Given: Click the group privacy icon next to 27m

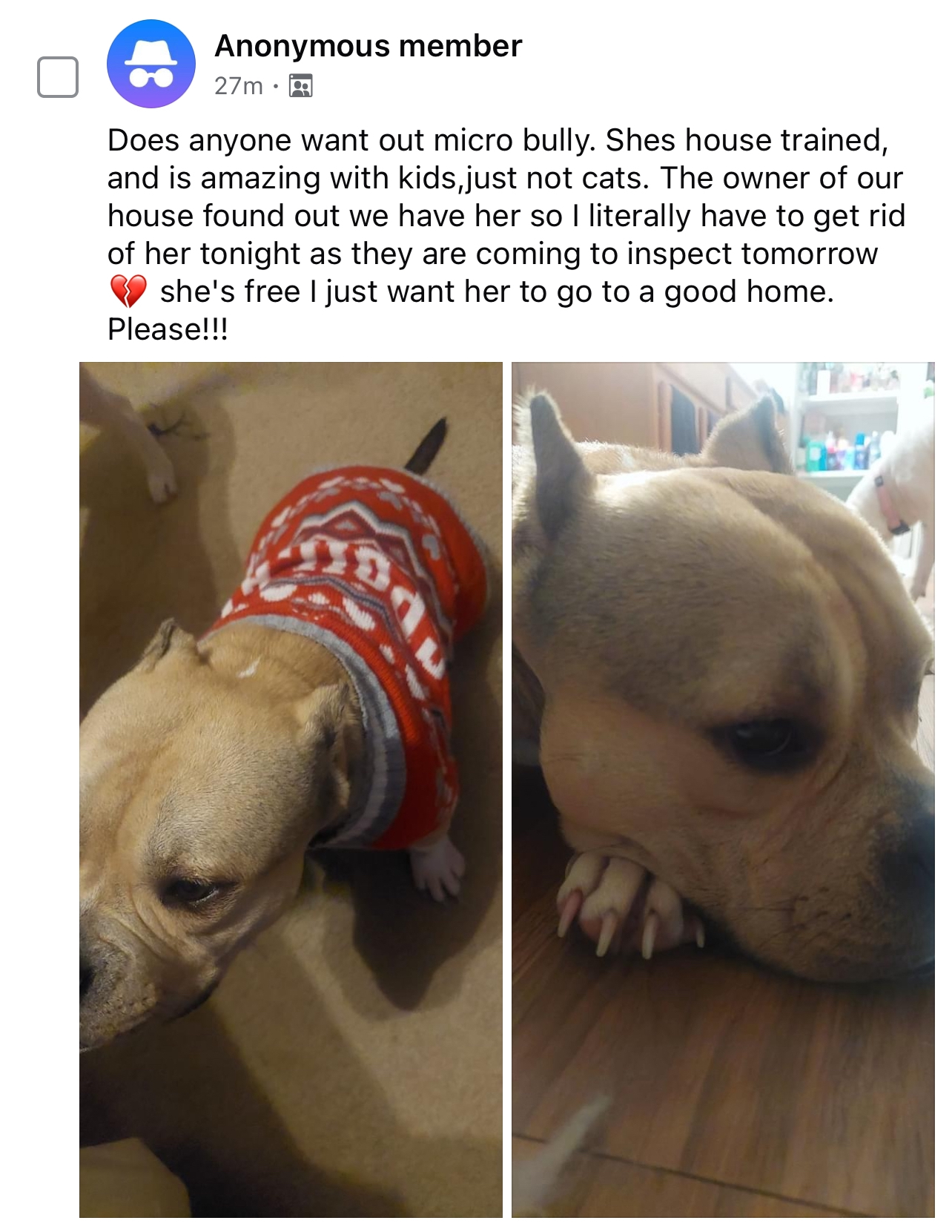Looking at the screenshot, I should click(x=300, y=86).
